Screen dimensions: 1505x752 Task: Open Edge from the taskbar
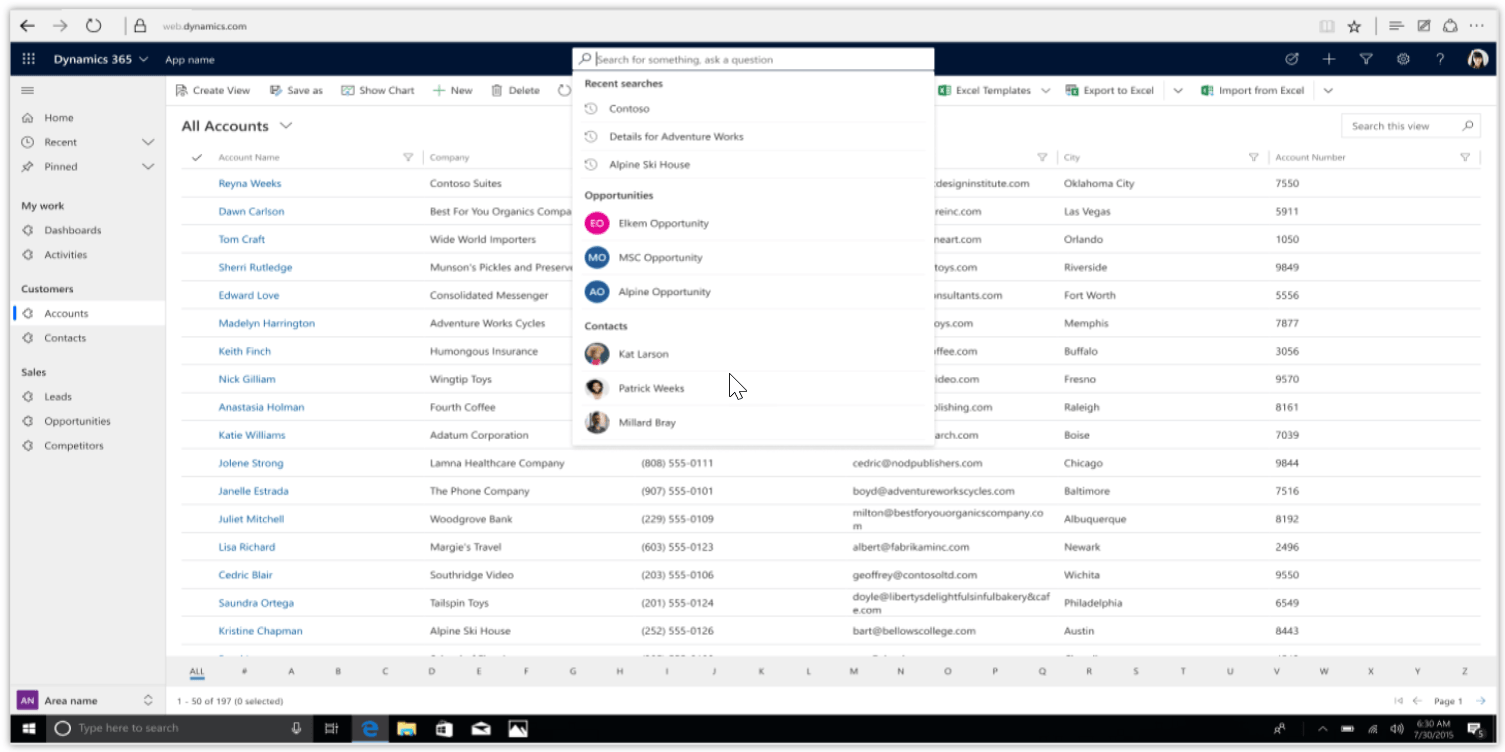[x=369, y=728]
